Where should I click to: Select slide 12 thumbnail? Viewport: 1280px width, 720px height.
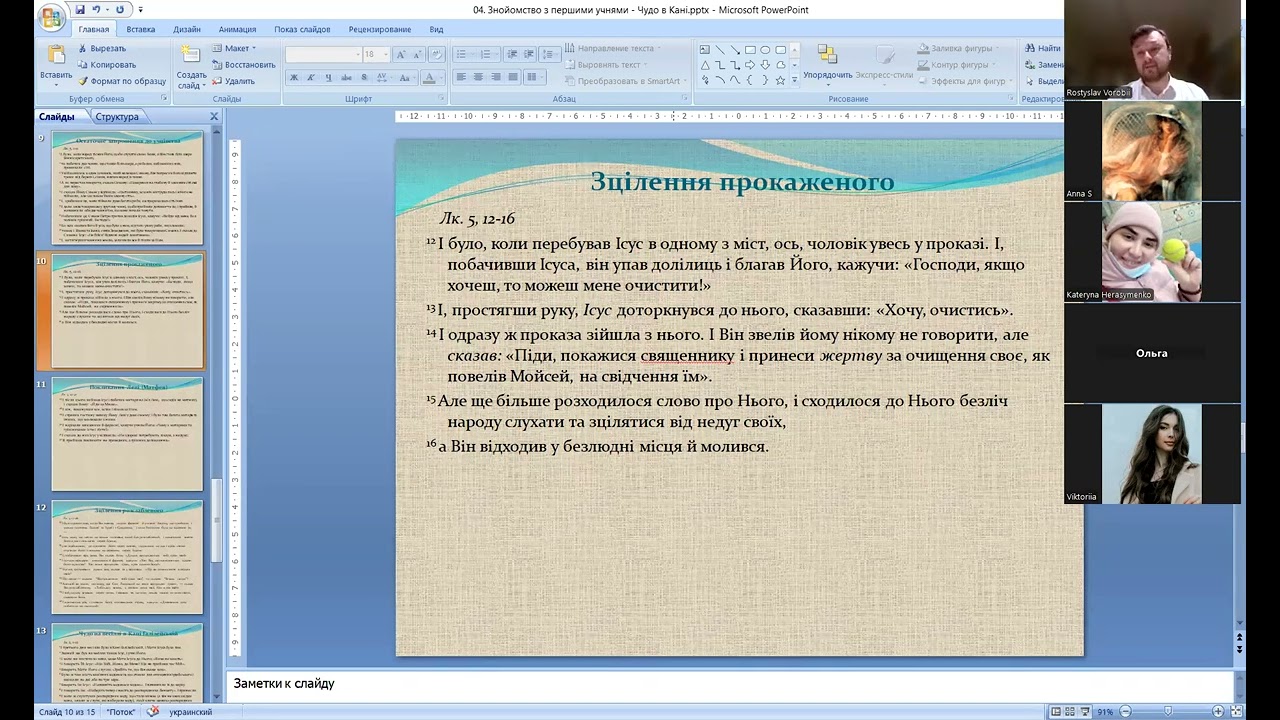pyautogui.click(x=127, y=557)
